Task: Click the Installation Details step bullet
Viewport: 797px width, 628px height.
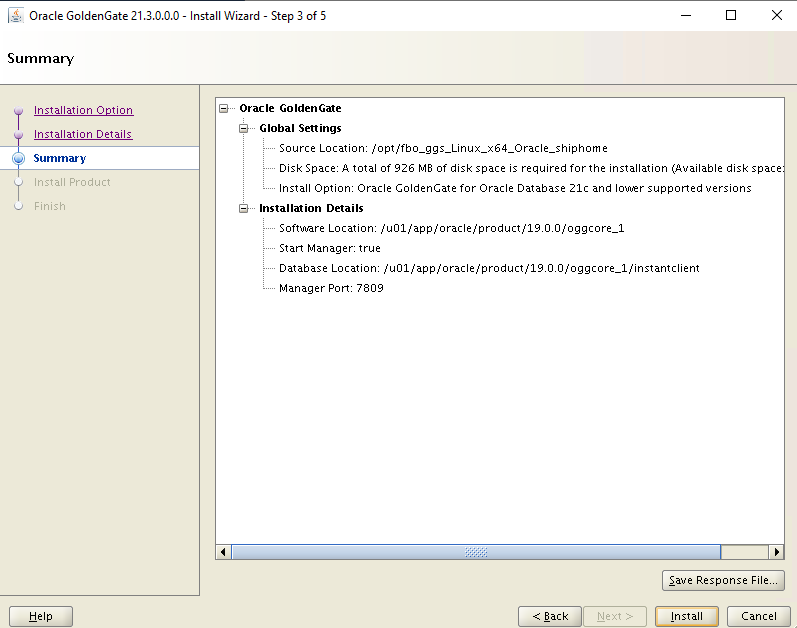Action: click(x=19, y=134)
